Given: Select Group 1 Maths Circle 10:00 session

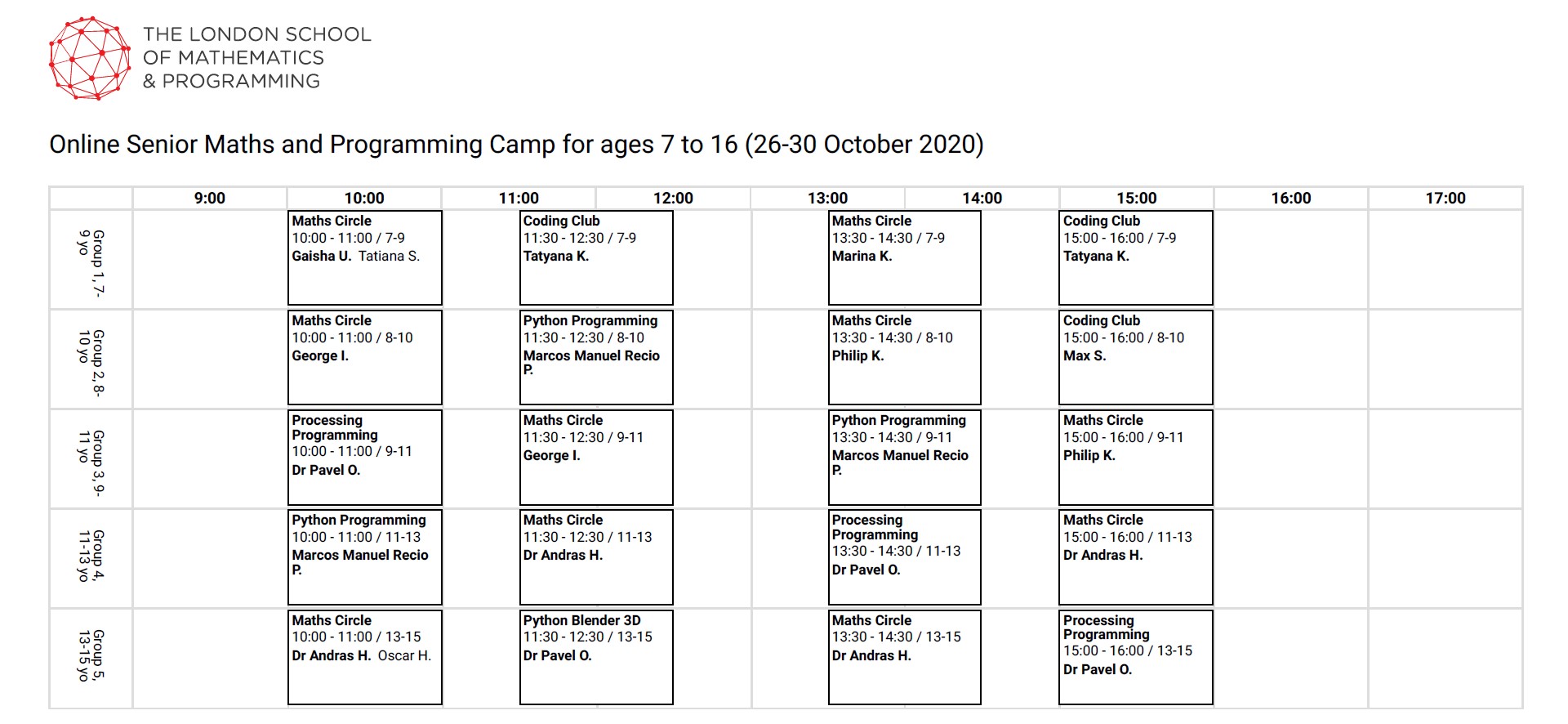Looking at the screenshot, I should click(365, 258).
